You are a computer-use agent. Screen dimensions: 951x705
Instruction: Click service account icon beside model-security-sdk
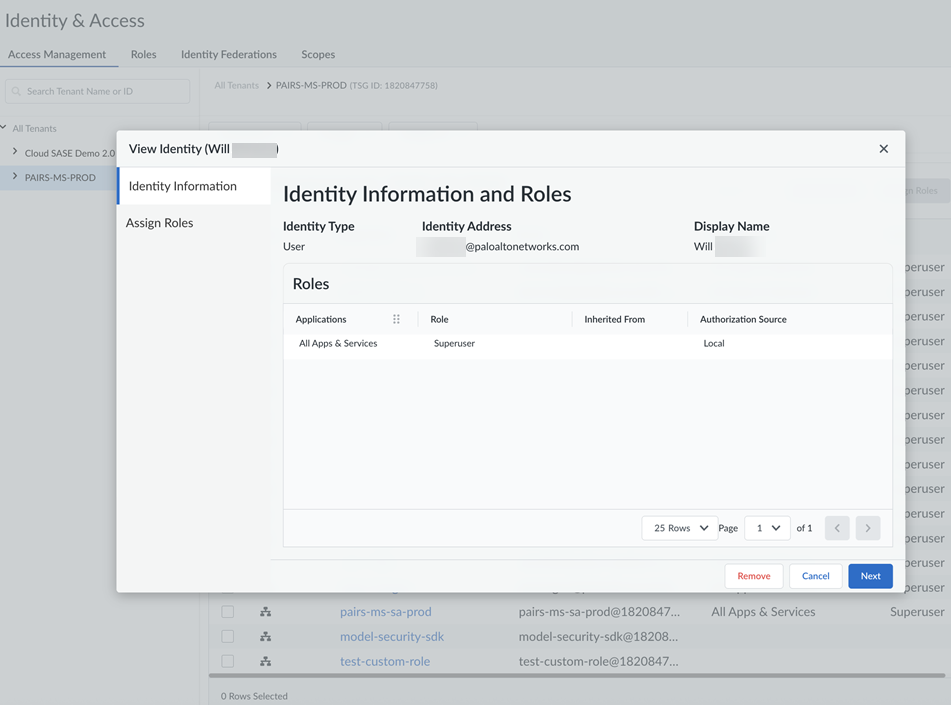pyautogui.click(x=266, y=637)
